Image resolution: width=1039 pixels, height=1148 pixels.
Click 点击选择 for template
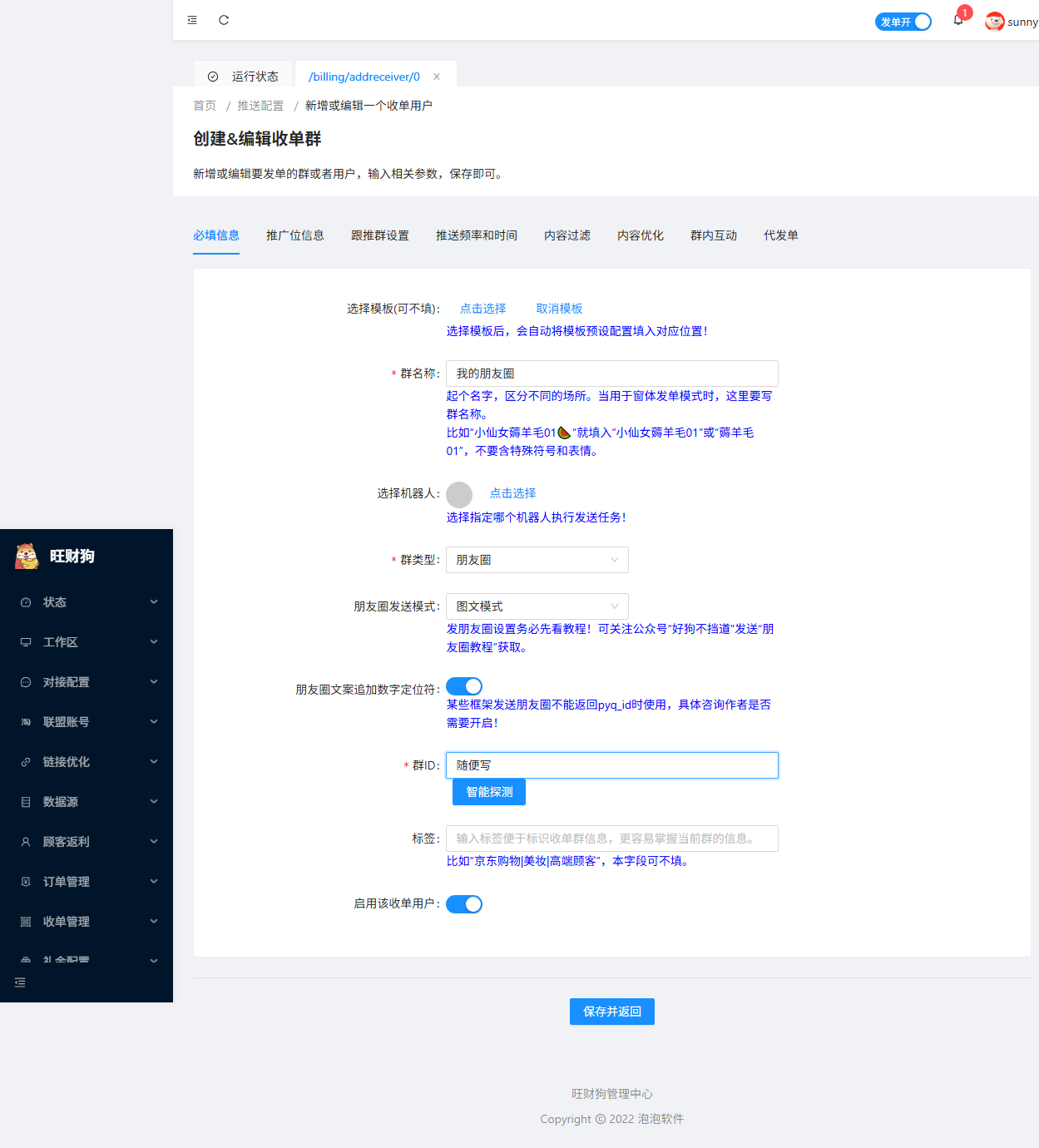(483, 309)
